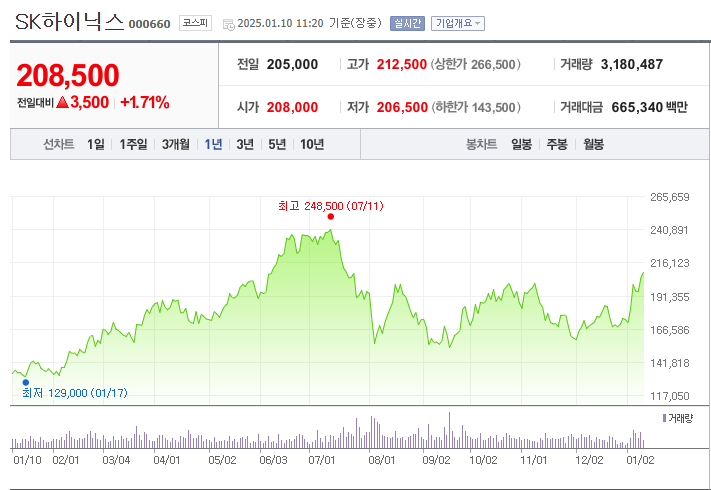
Task: Click the SK하이닉스 stock name title
Action: pyautogui.click(x=69, y=22)
